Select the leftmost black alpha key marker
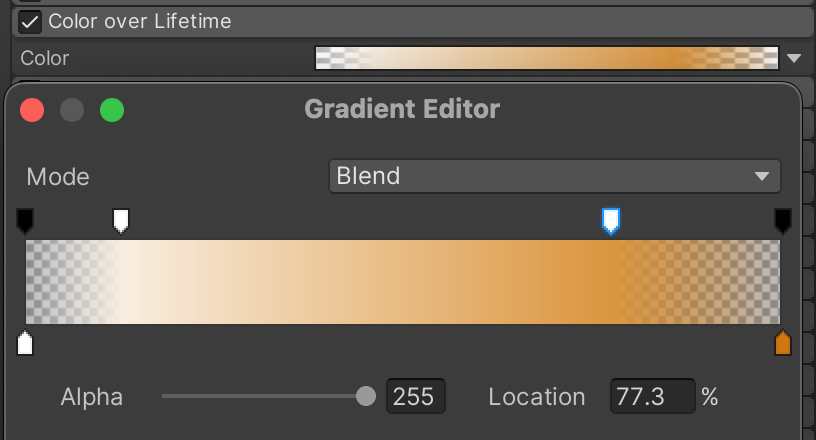The image size is (816, 440). [x=26, y=220]
